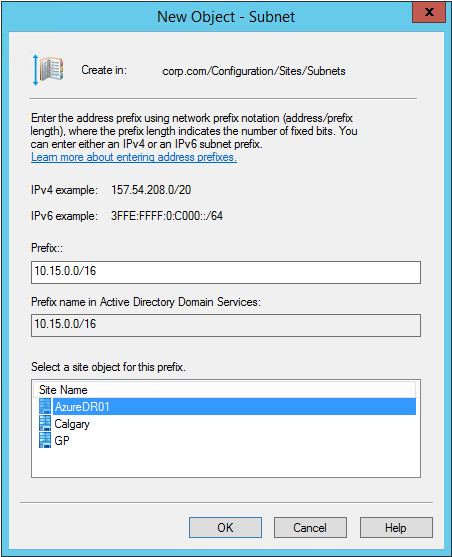Image resolution: width=452 pixels, height=557 pixels.
Task: Click the Calgary site icon
Action: point(45,423)
